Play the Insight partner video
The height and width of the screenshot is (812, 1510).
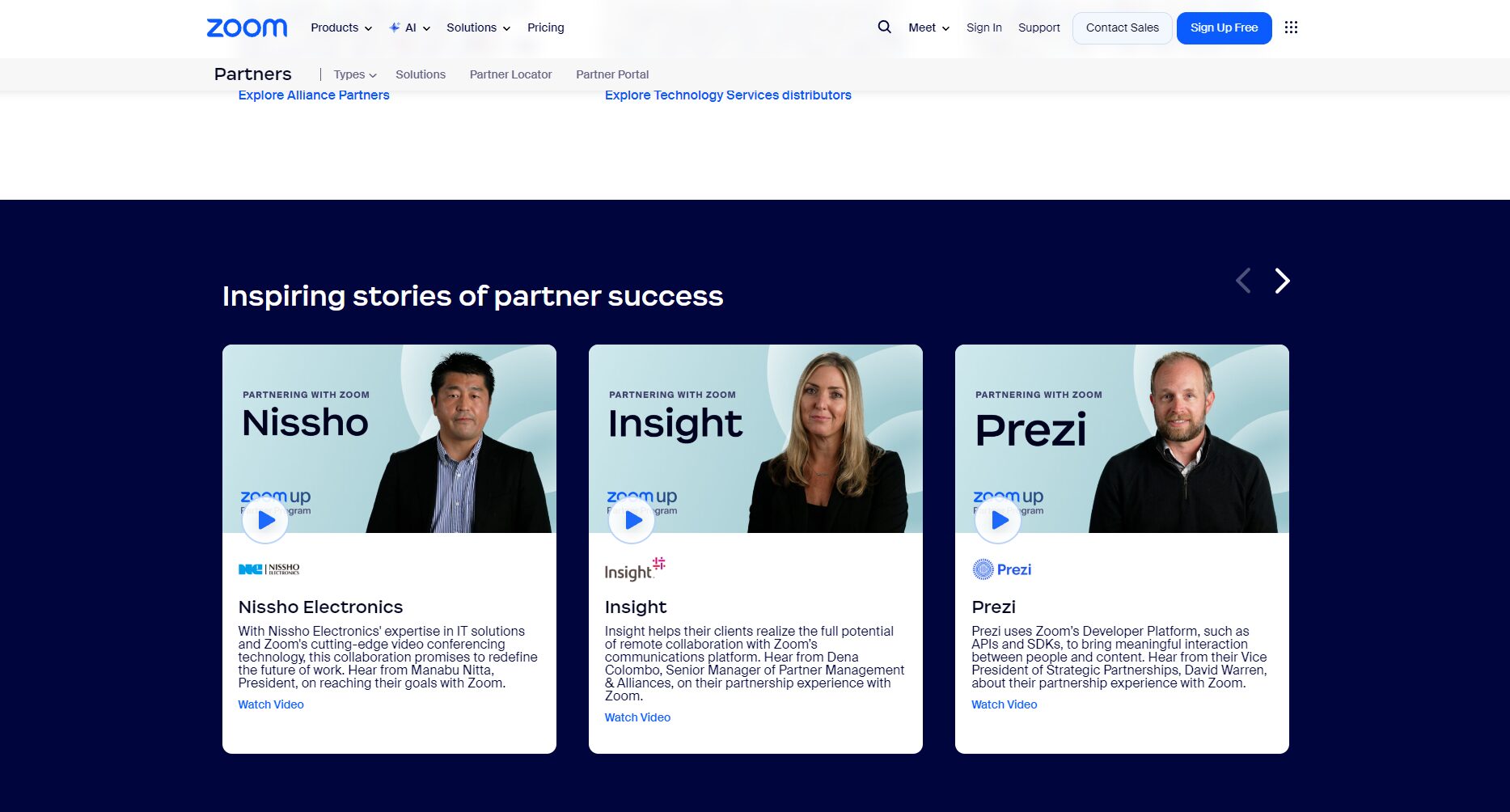coord(632,520)
